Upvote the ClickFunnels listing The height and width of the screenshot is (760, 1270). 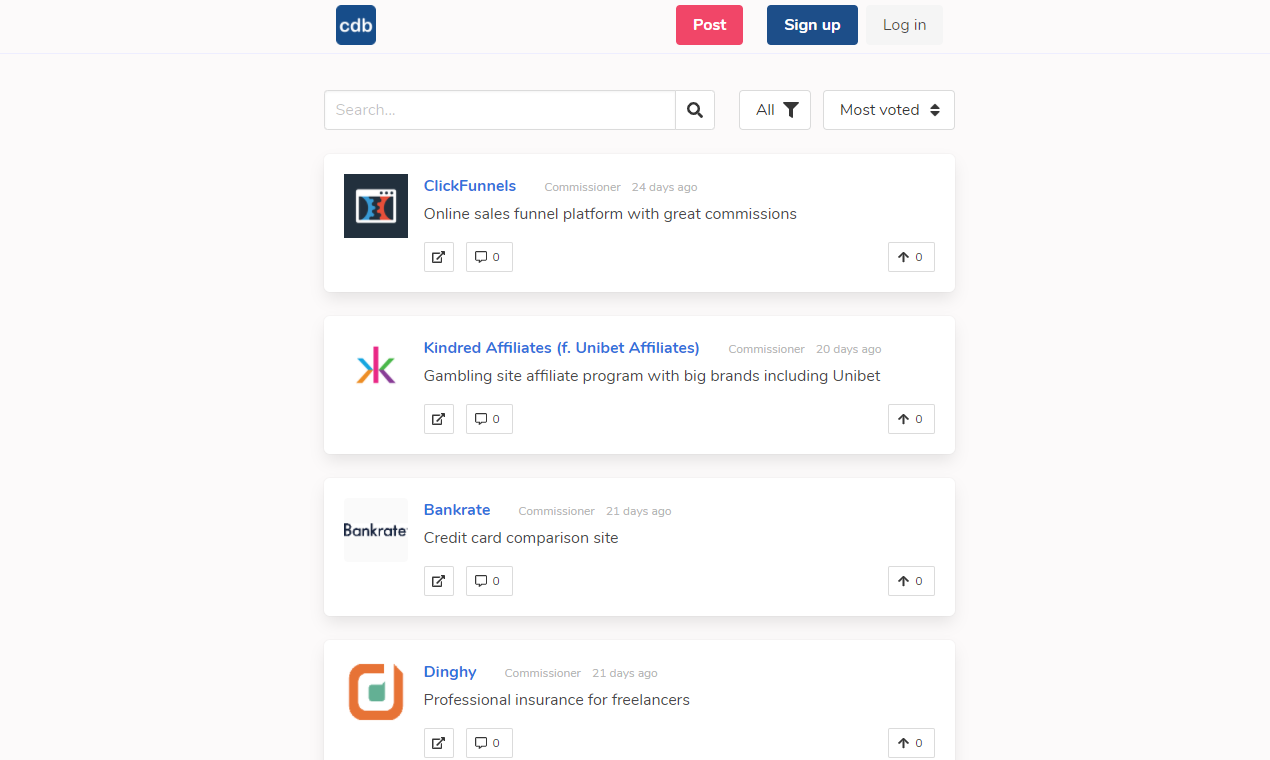[x=910, y=257]
